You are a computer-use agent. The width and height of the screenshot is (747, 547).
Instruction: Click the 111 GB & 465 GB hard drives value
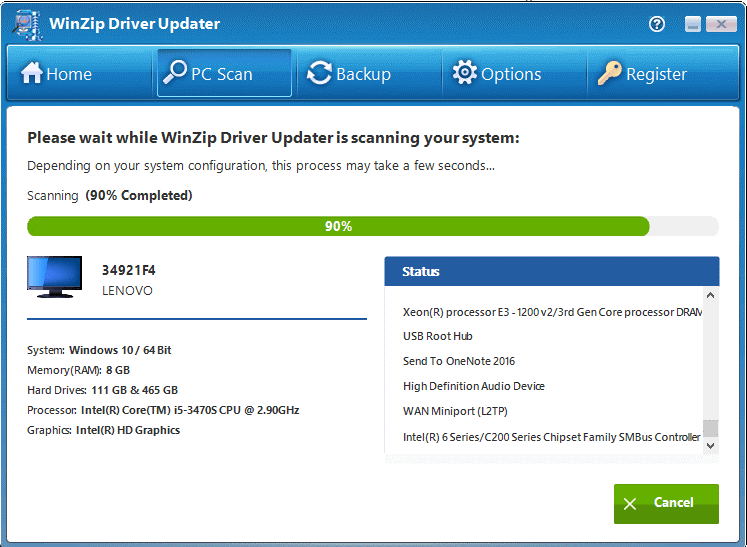134,390
